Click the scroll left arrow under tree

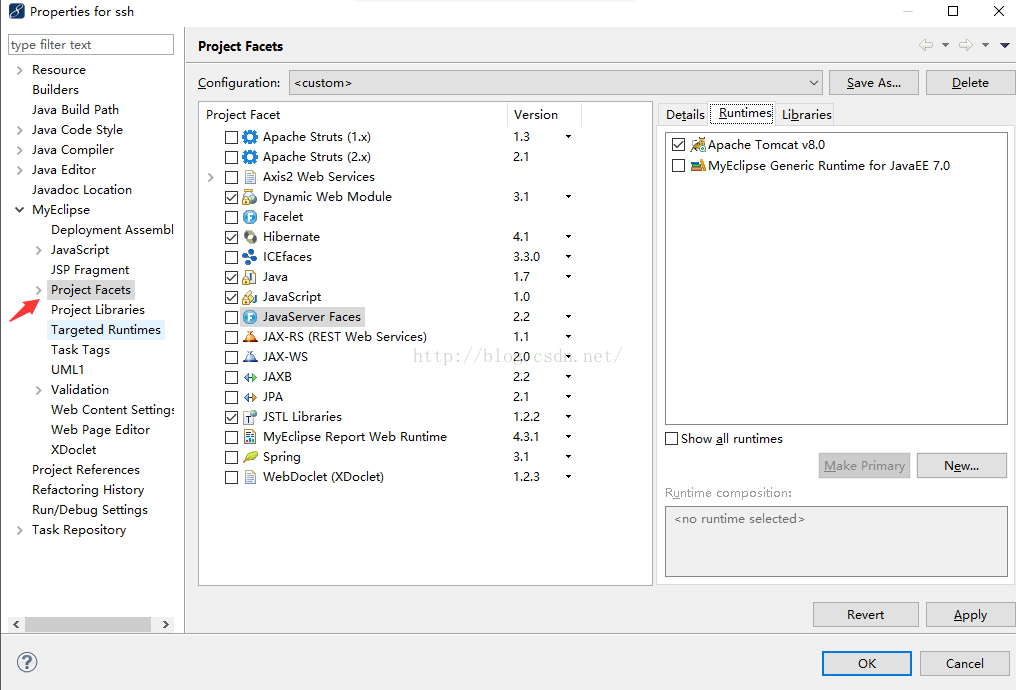(x=16, y=625)
